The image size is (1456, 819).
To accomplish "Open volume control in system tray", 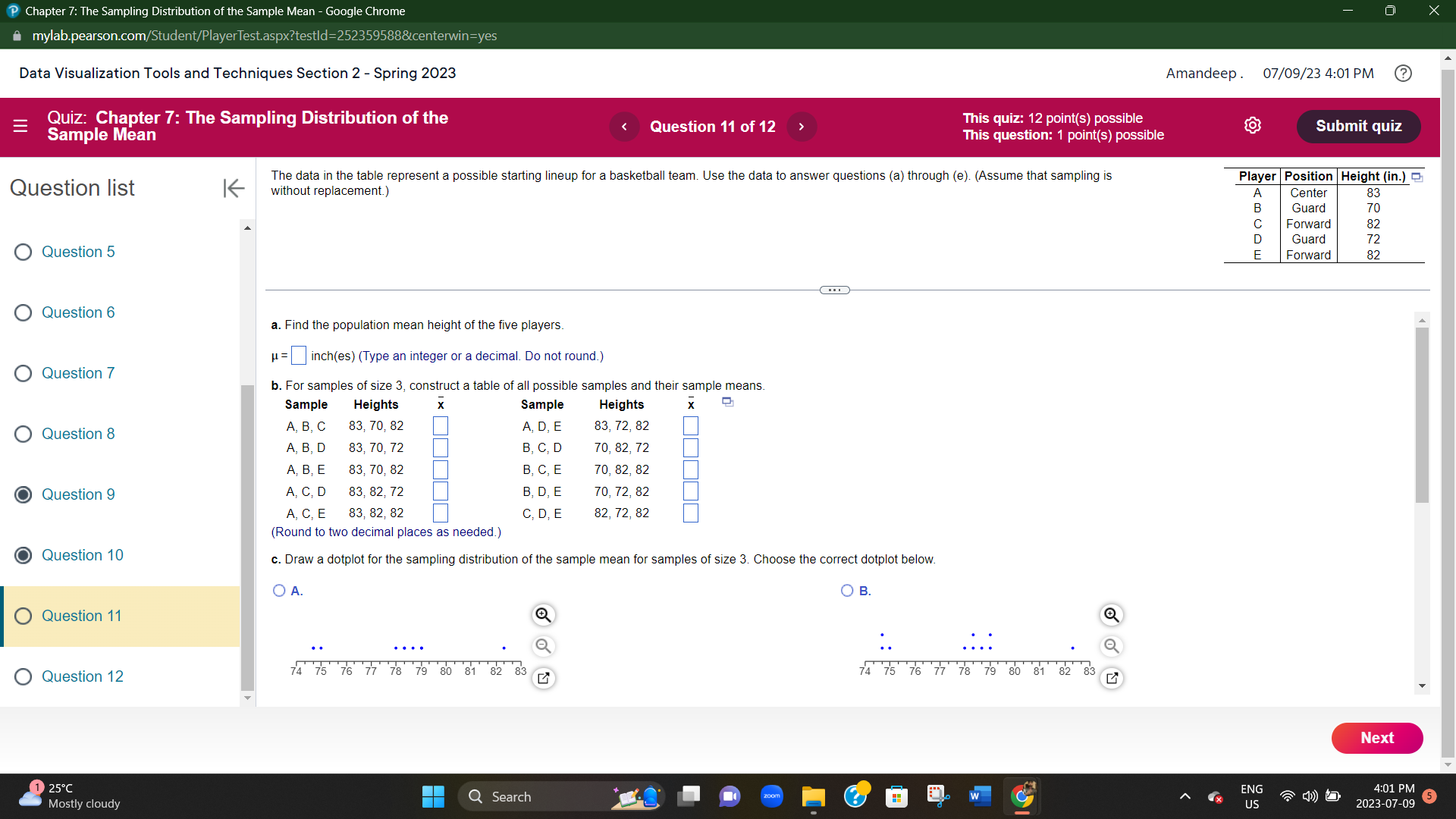I will (x=1310, y=796).
